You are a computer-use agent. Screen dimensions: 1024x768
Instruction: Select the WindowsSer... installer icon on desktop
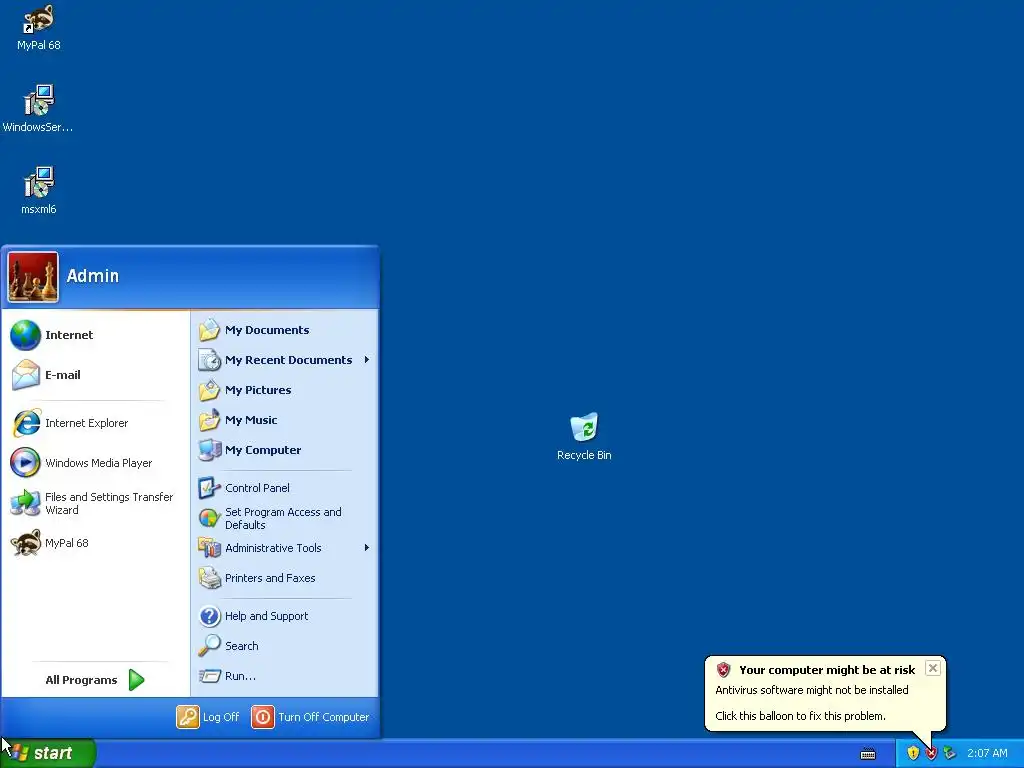39,108
